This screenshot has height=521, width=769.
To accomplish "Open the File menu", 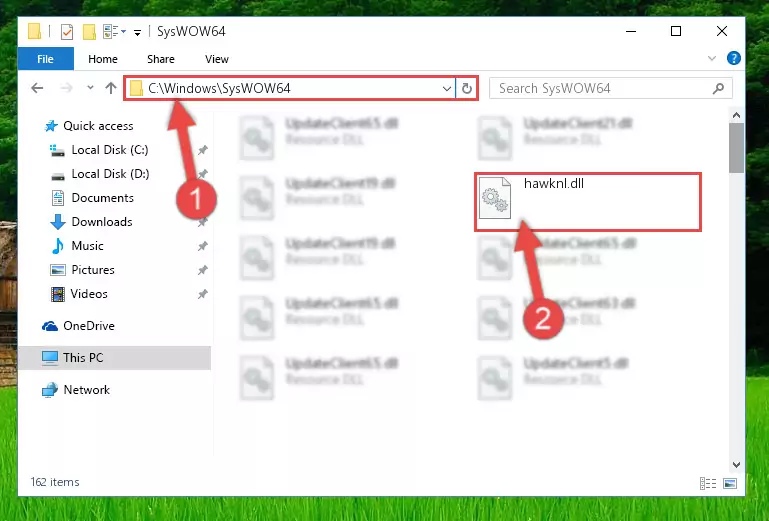I will 46,59.
